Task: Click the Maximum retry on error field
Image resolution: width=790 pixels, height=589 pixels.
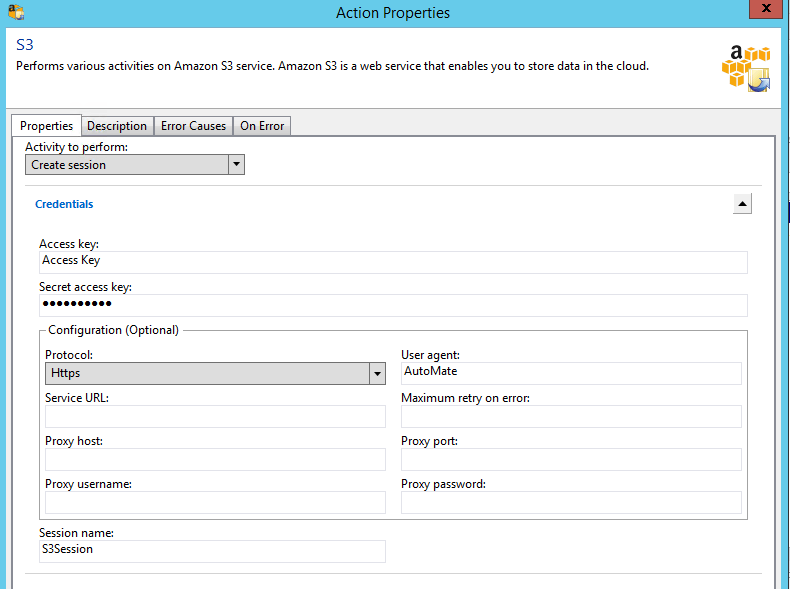Action: pyautogui.click(x=571, y=416)
